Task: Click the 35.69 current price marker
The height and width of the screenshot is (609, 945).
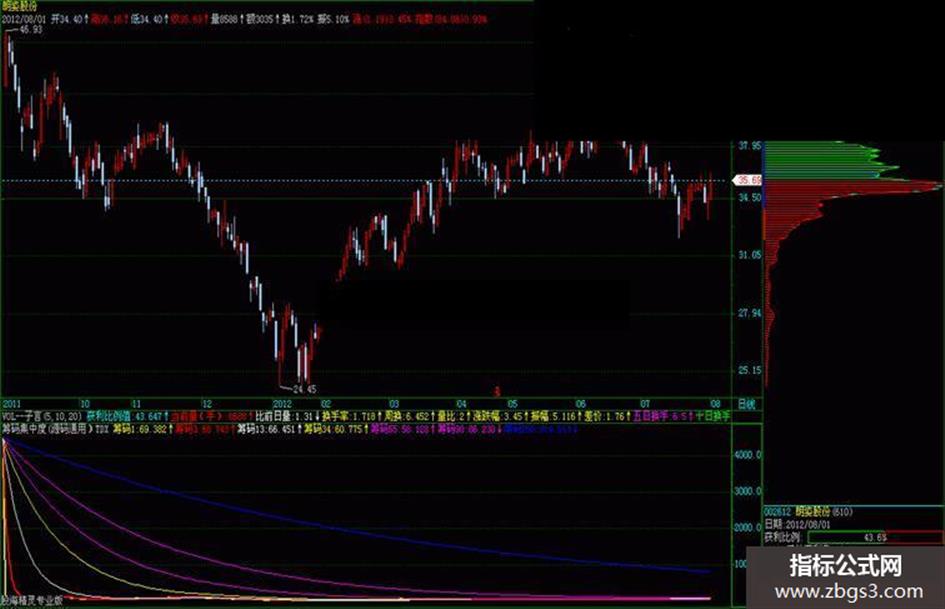Action: point(747,180)
